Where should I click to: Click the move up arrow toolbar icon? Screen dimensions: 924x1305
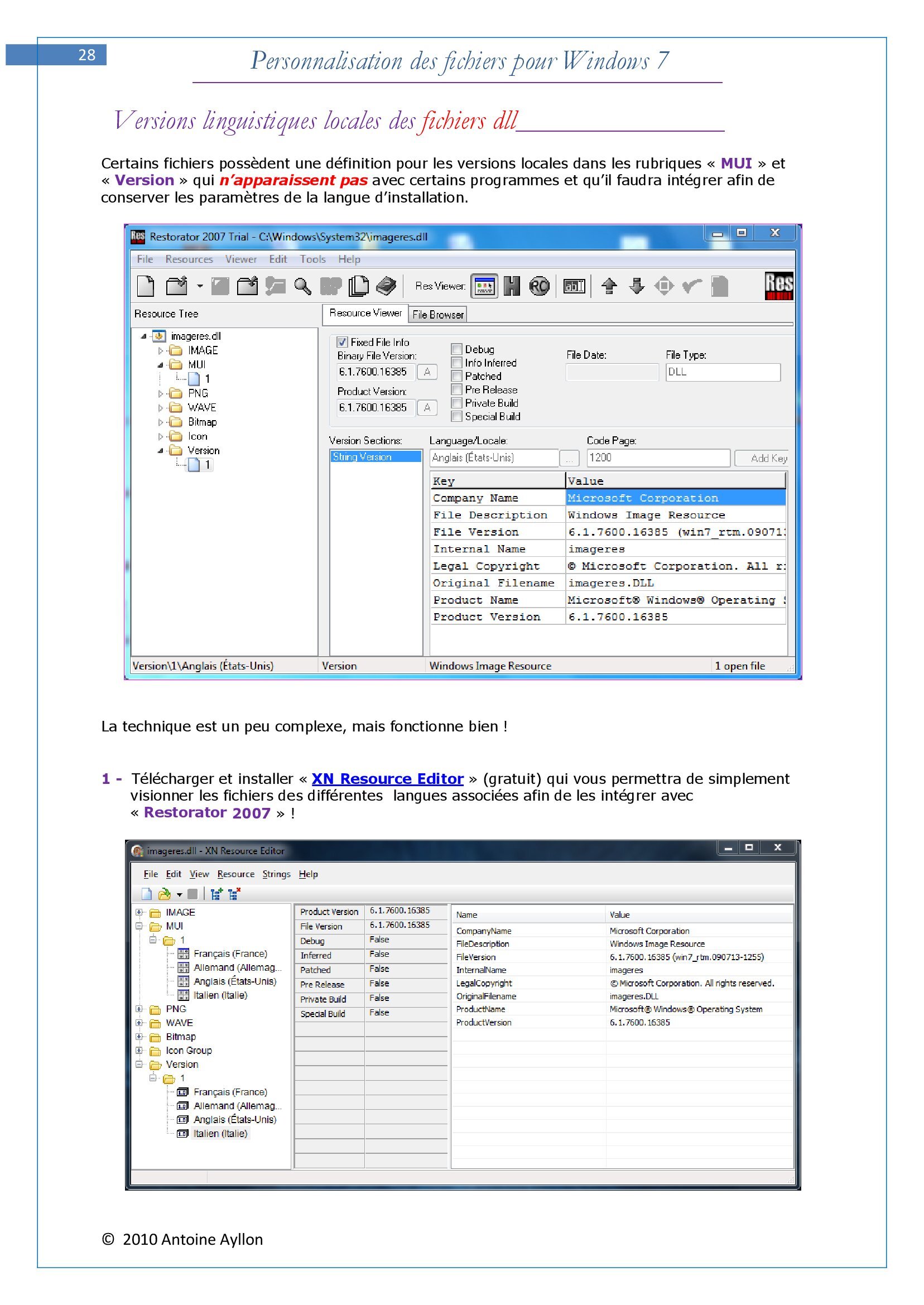pos(609,286)
